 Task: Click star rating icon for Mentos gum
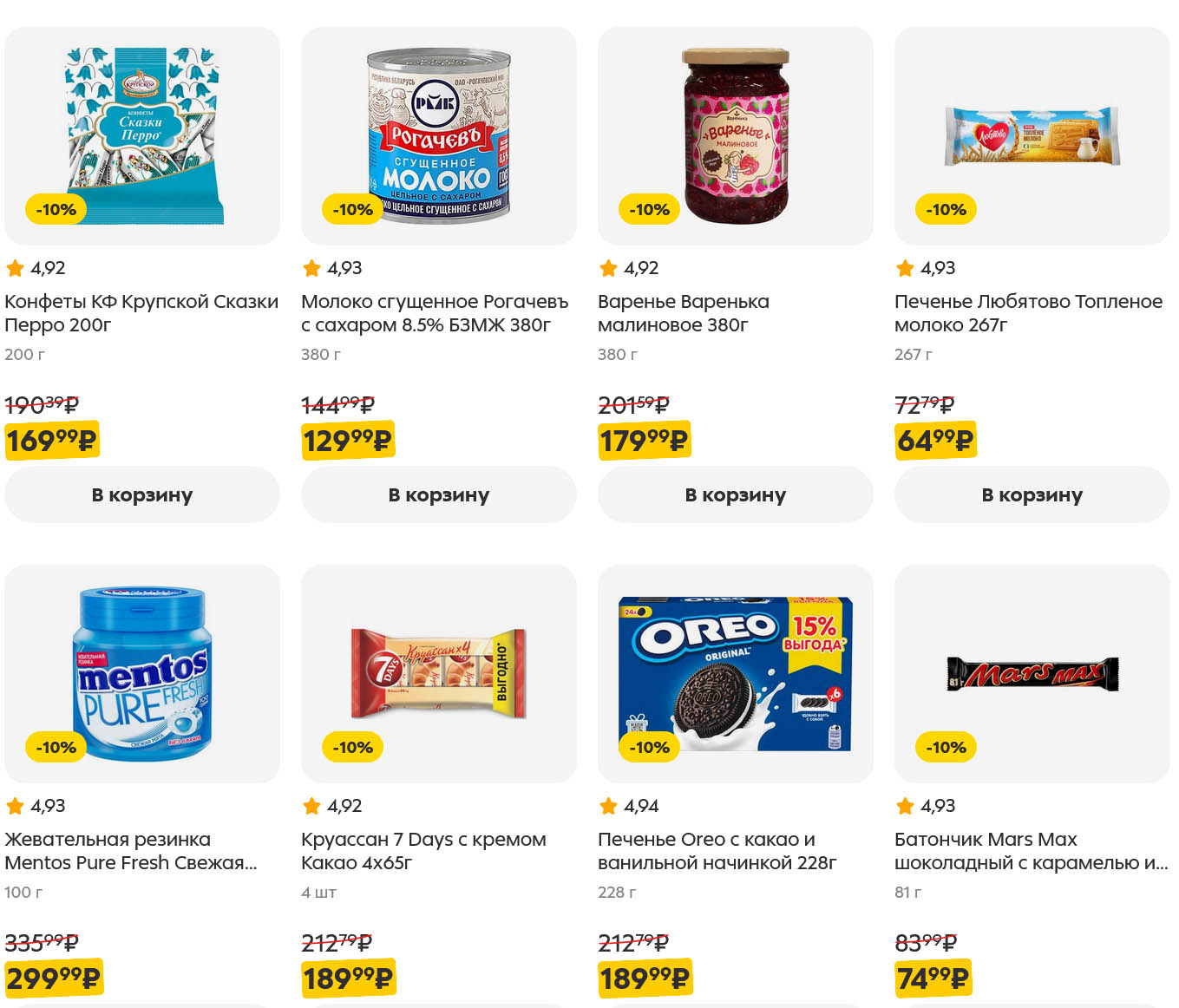(16, 807)
